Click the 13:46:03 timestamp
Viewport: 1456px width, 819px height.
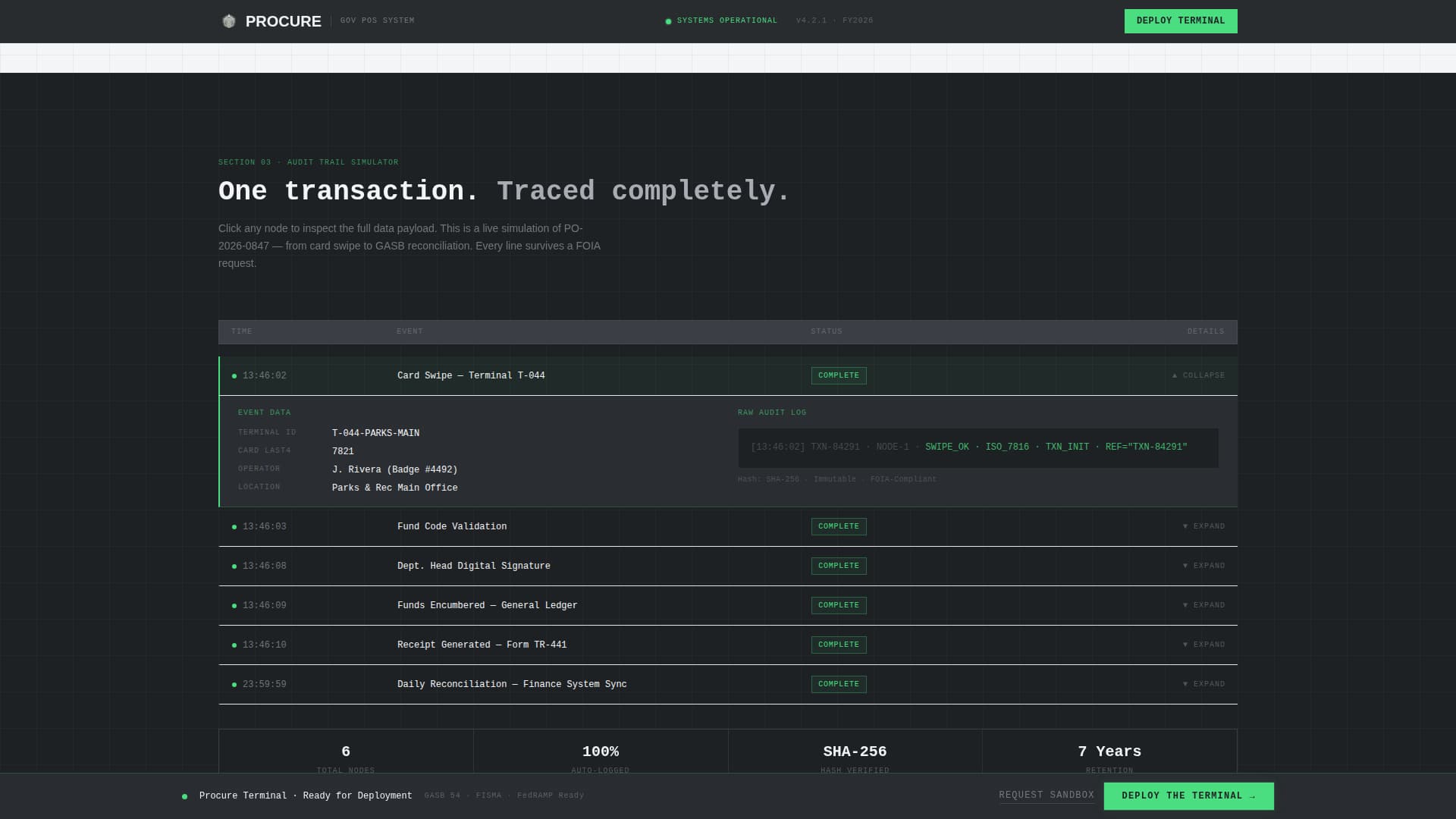click(265, 526)
